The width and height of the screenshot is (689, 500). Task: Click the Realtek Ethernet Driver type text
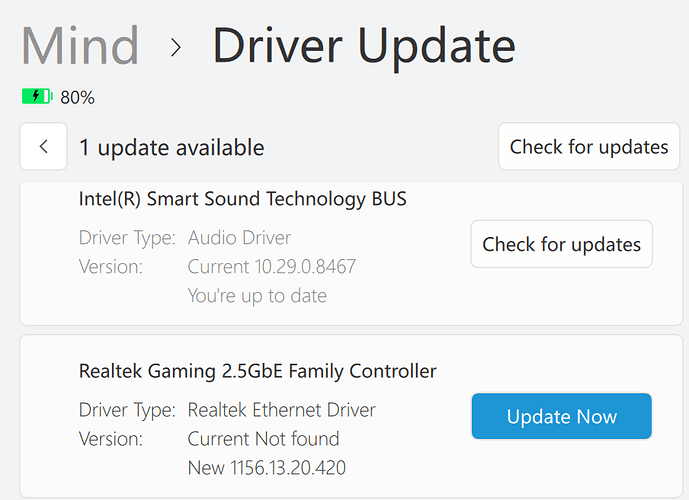point(282,410)
